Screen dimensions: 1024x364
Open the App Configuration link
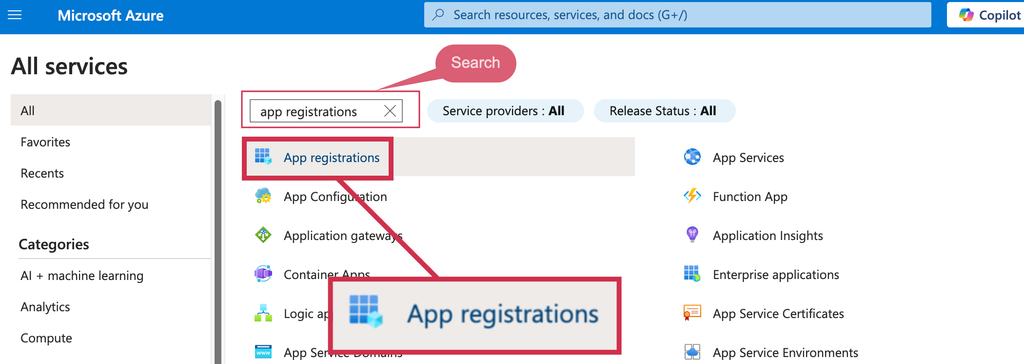[335, 197]
